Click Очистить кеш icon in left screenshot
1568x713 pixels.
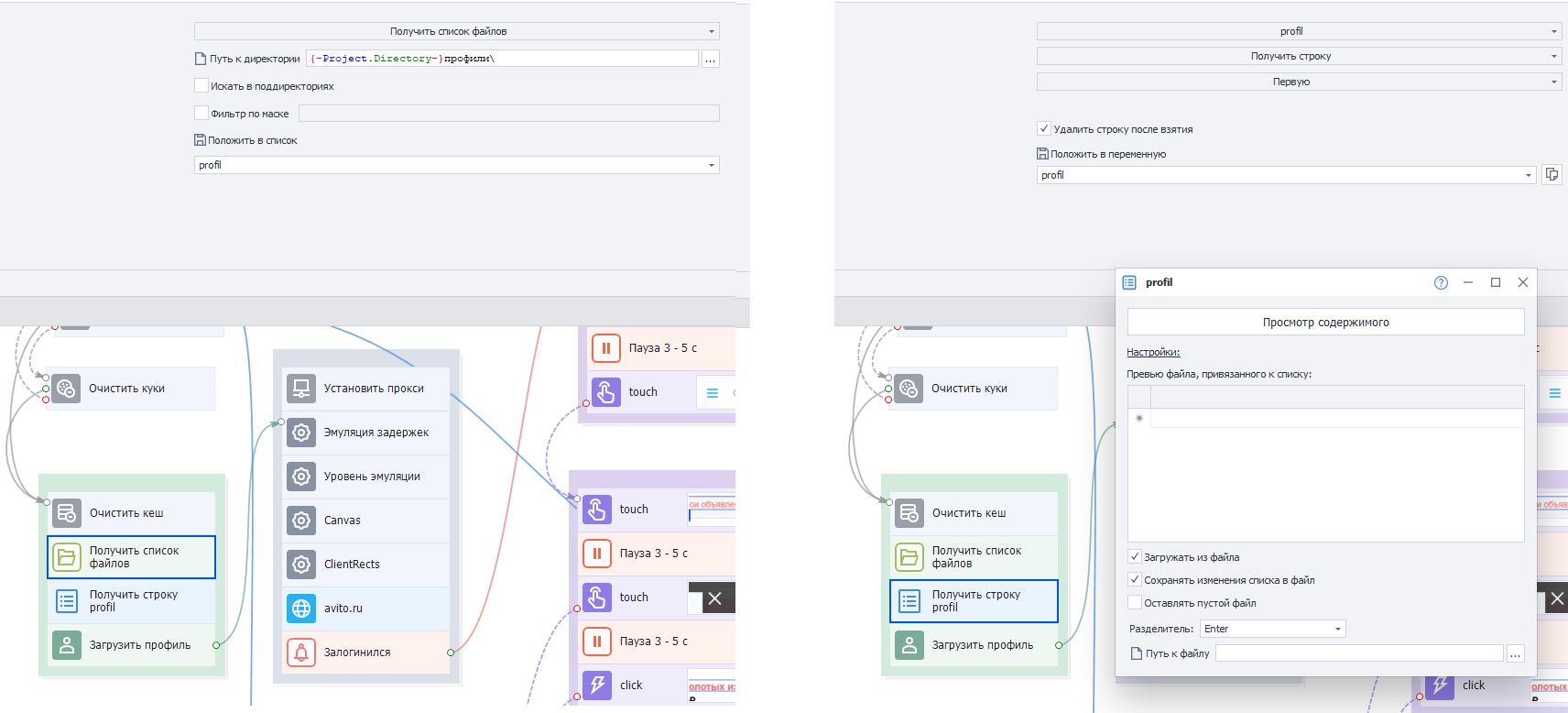67,512
